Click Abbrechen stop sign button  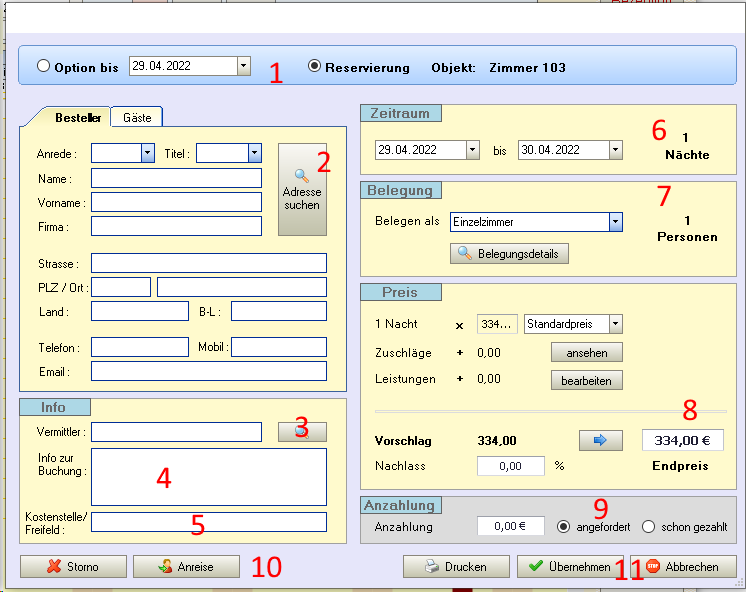click(x=683, y=567)
